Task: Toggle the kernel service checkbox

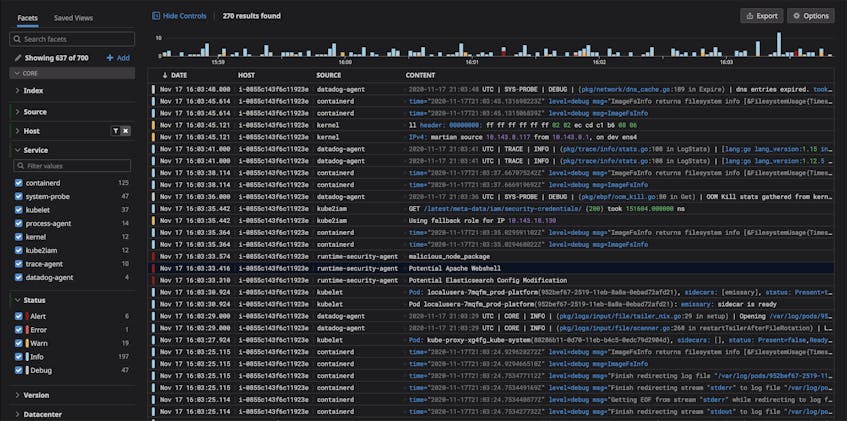Action: [x=19, y=237]
